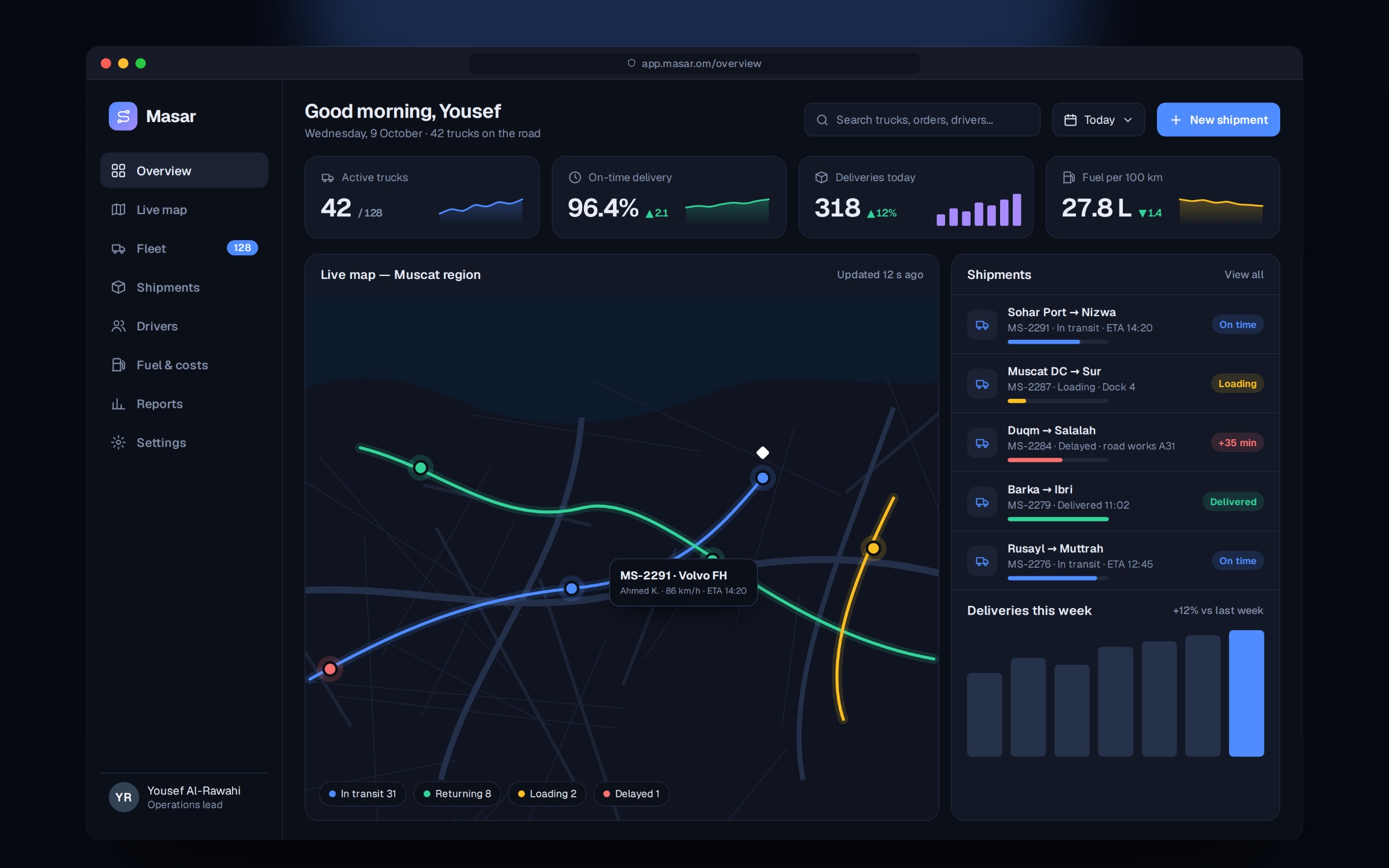This screenshot has width=1389, height=868.
Task: Click the calendar icon beside Today
Action: click(x=1071, y=120)
